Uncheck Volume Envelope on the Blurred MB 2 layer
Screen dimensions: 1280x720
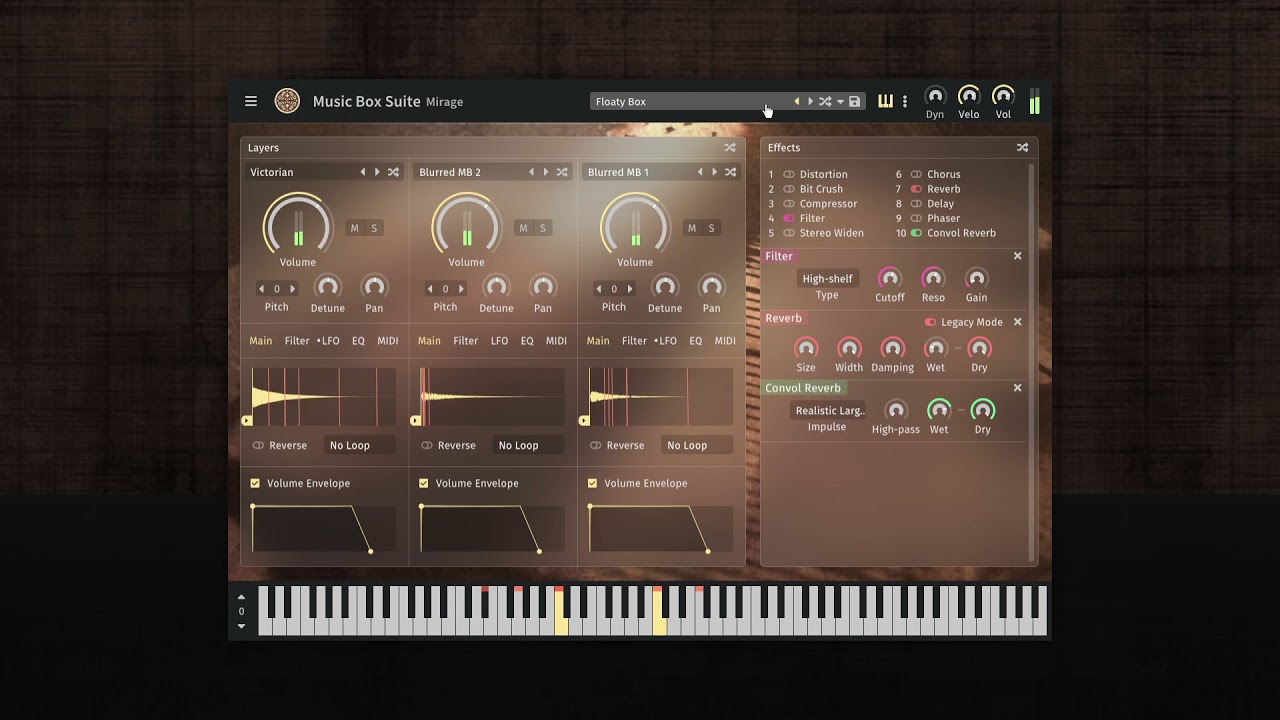click(x=424, y=483)
